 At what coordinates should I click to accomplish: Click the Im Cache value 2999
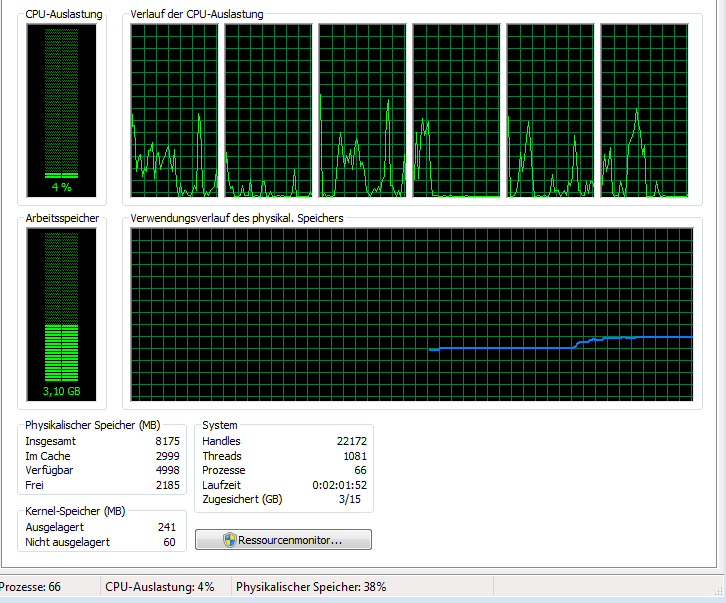168,456
